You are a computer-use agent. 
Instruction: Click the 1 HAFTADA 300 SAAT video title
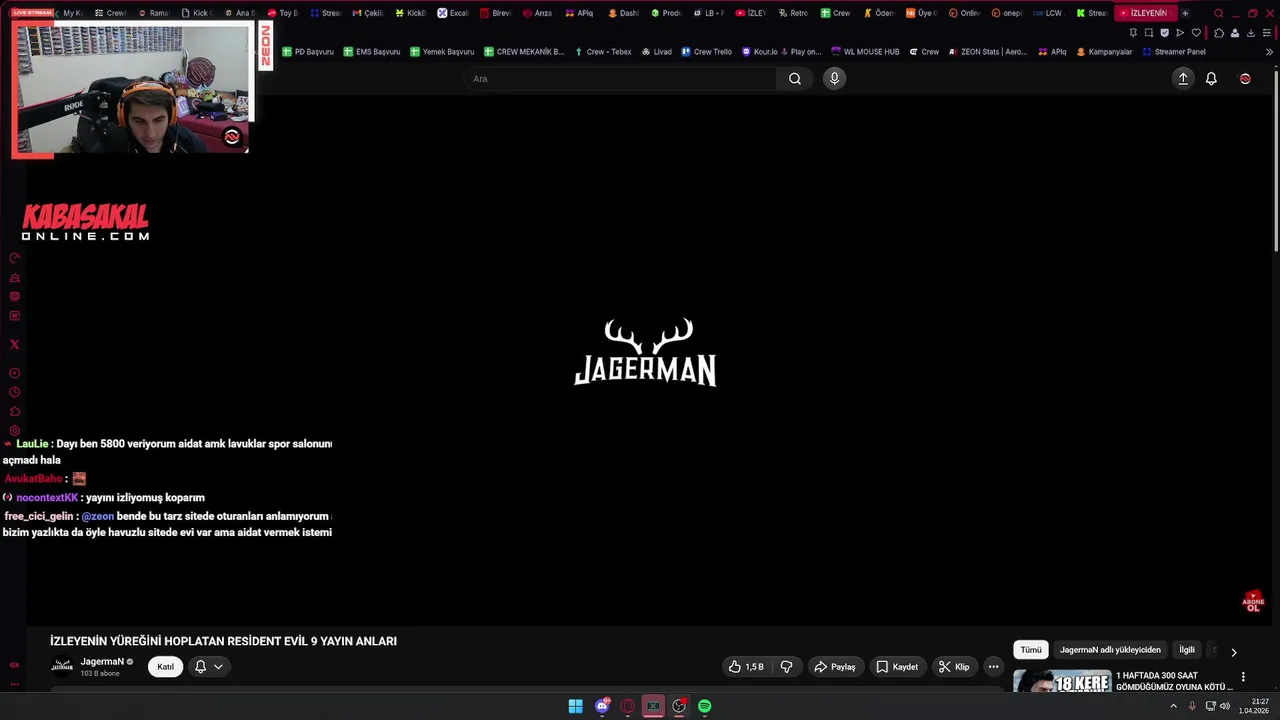click(x=1174, y=681)
